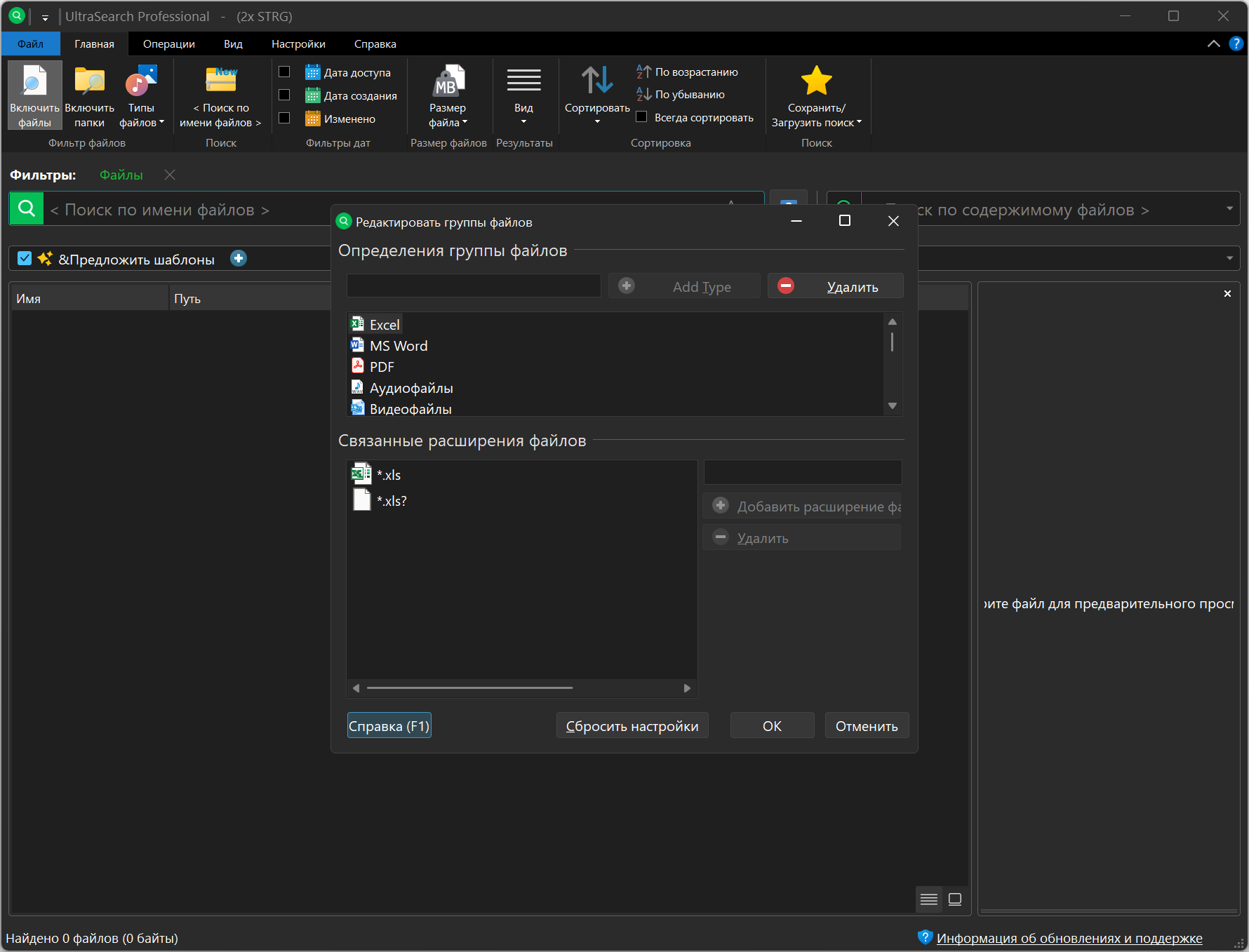Image resolution: width=1249 pixels, height=952 pixels.
Task: Select the Аудиофайлы group
Action: pyautogui.click(x=411, y=388)
